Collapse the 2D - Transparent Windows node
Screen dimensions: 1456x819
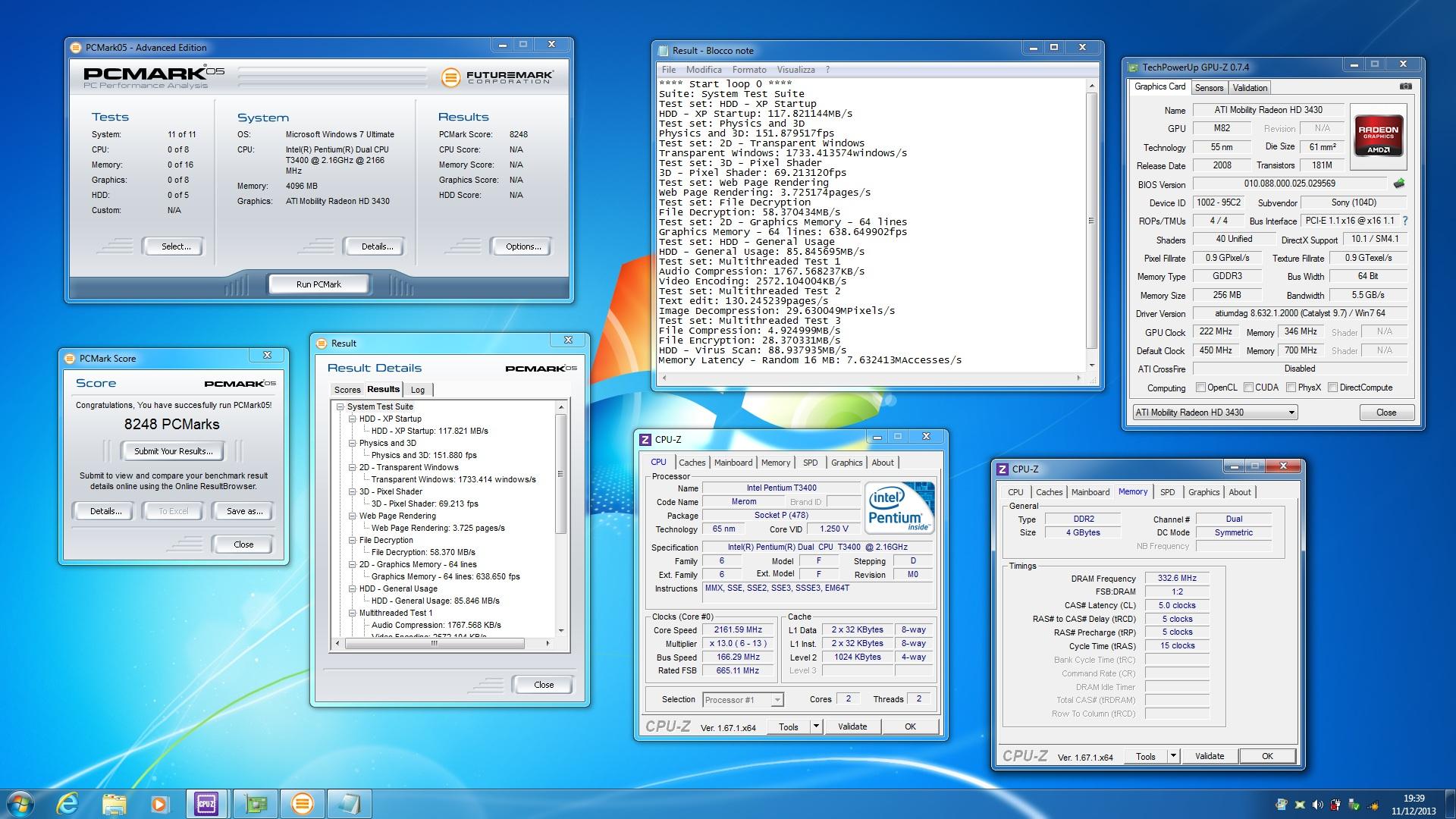click(x=353, y=468)
